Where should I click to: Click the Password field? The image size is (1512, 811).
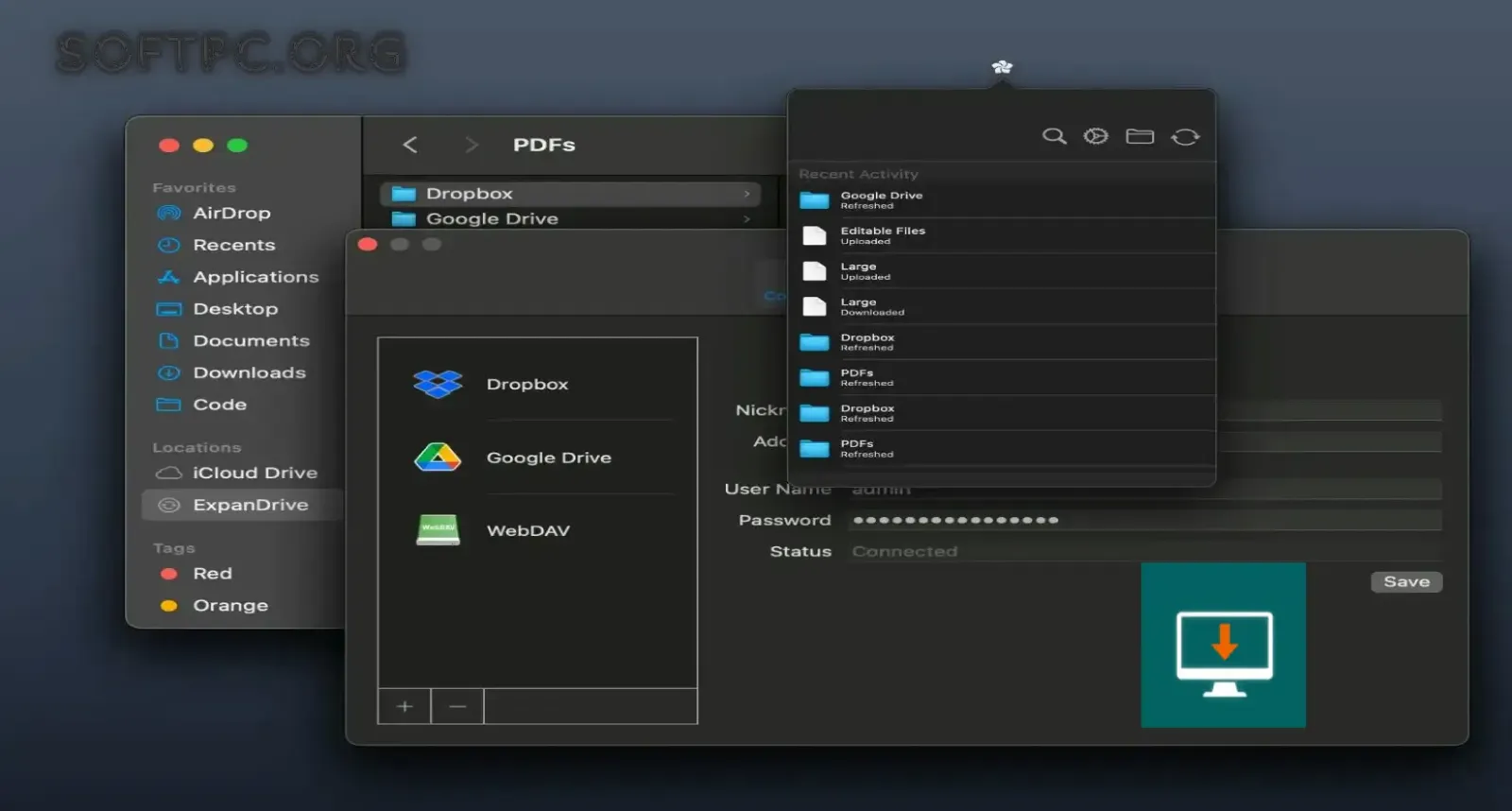click(x=1145, y=520)
